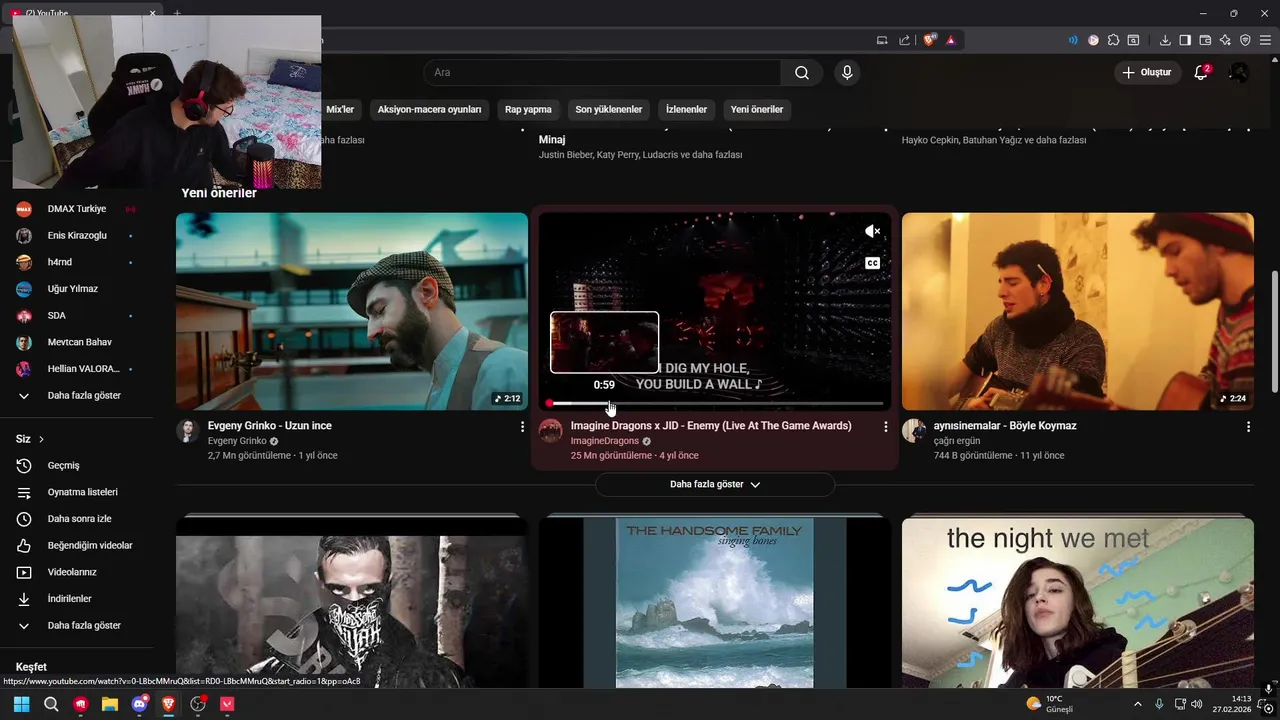1280x720 pixels.
Task: Open Discord from taskbar
Action: [x=140, y=704]
